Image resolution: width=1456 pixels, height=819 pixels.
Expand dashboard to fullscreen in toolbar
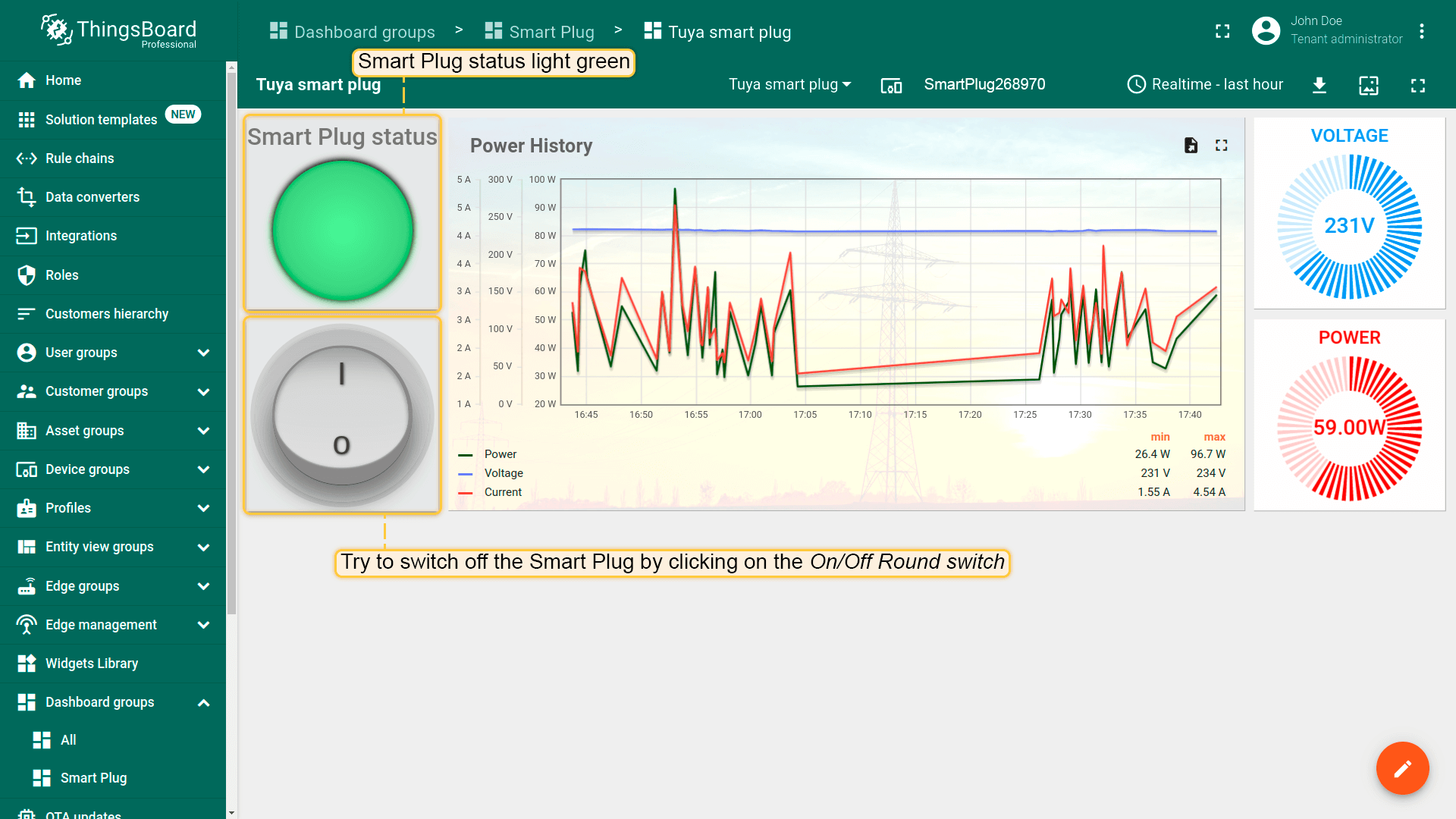(1418, 85)
